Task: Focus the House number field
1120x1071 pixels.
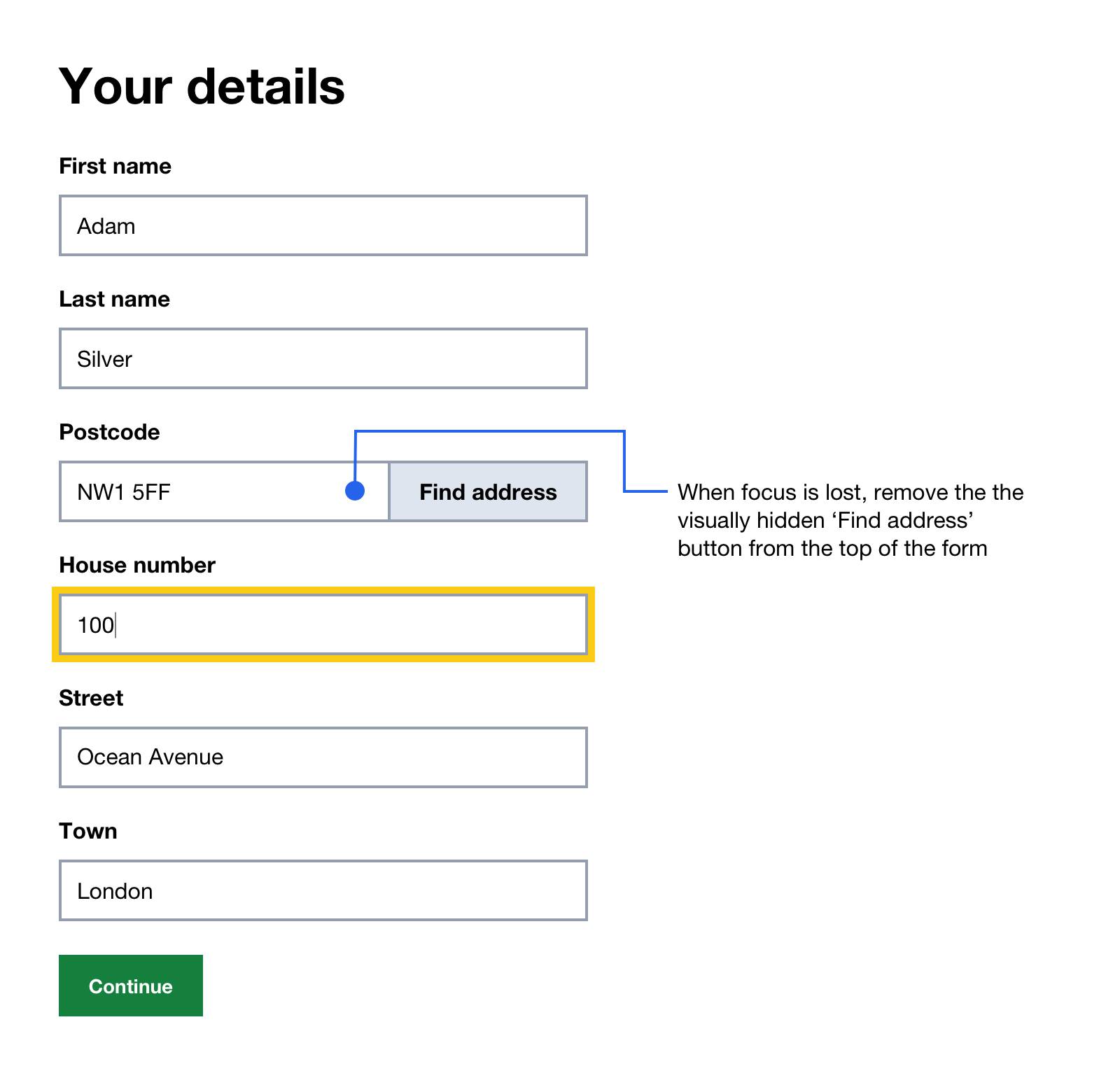Action: (x=322, y=625)
